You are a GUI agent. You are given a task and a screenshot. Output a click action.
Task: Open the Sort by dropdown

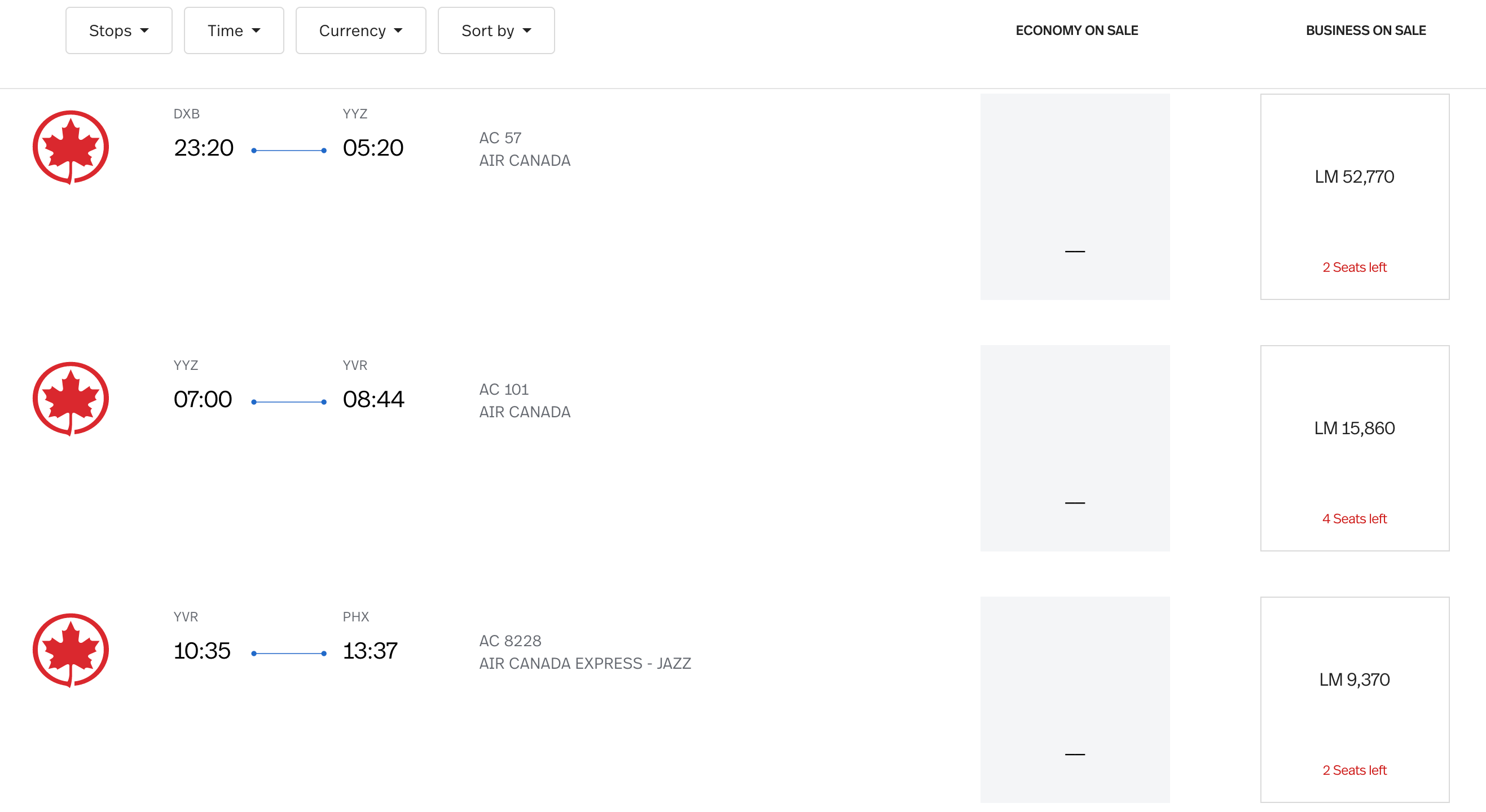click(x=496, y=30)
